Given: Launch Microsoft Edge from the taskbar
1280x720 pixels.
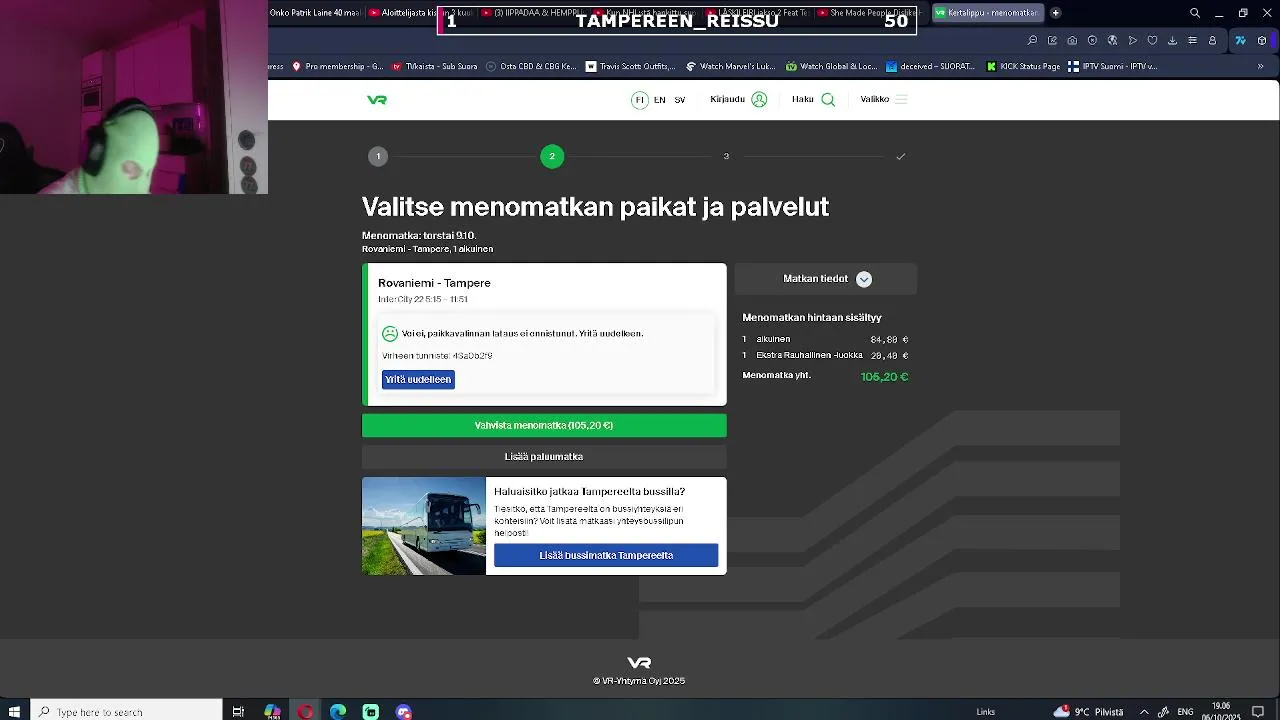Looking at the screenshot, I should click(338, 712).
